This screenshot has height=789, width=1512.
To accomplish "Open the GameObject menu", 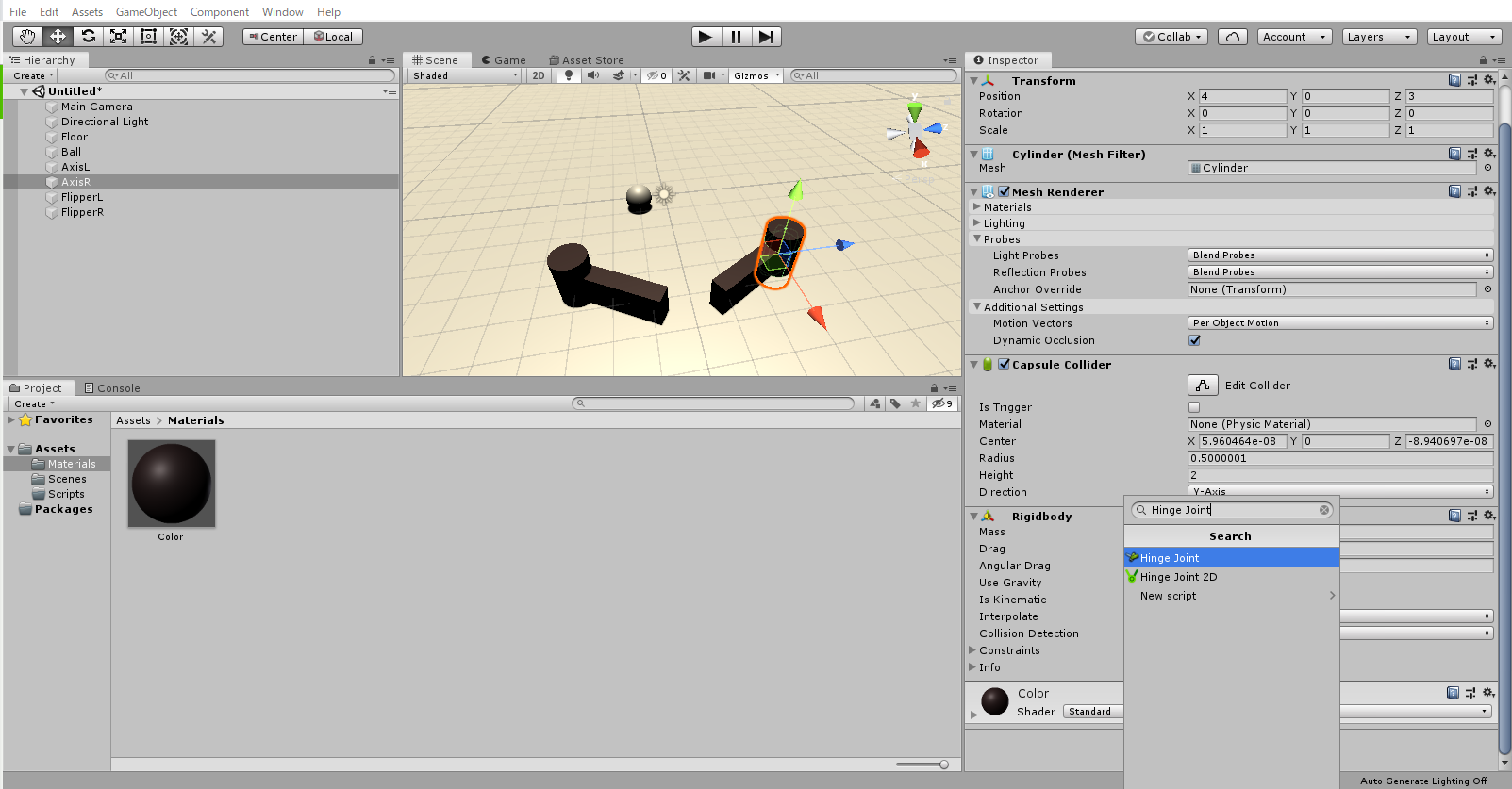I will [x=146, y=12].
